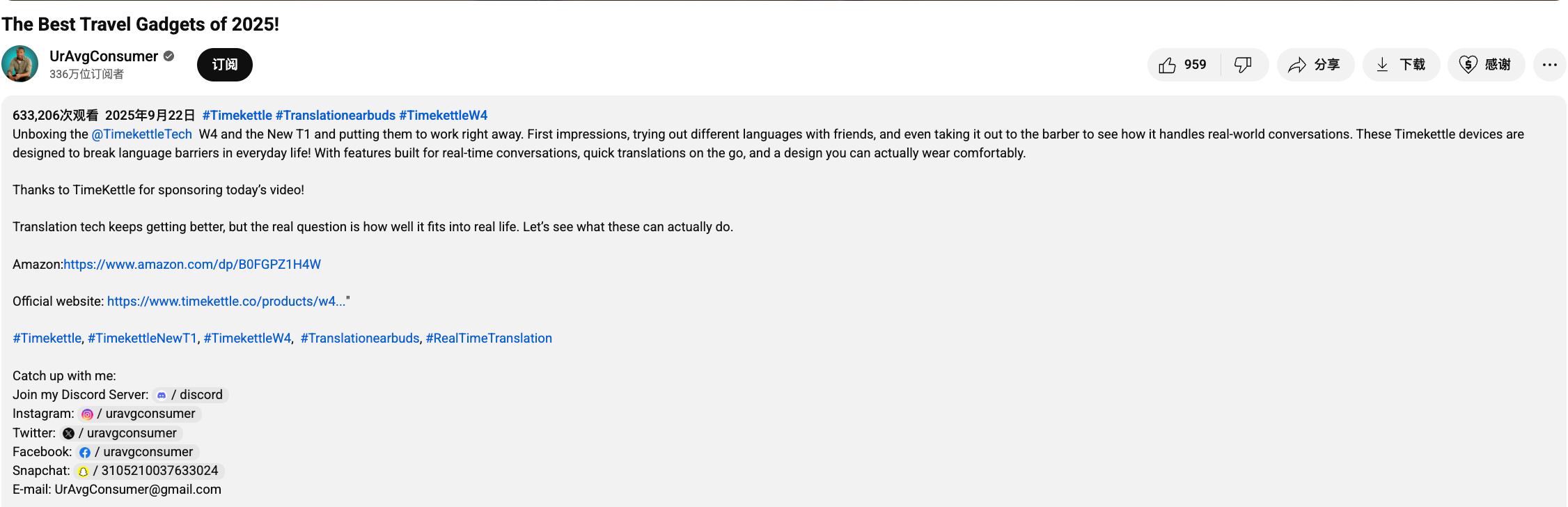Open the @TimekettleTech channel mention

tap(141, 134)
